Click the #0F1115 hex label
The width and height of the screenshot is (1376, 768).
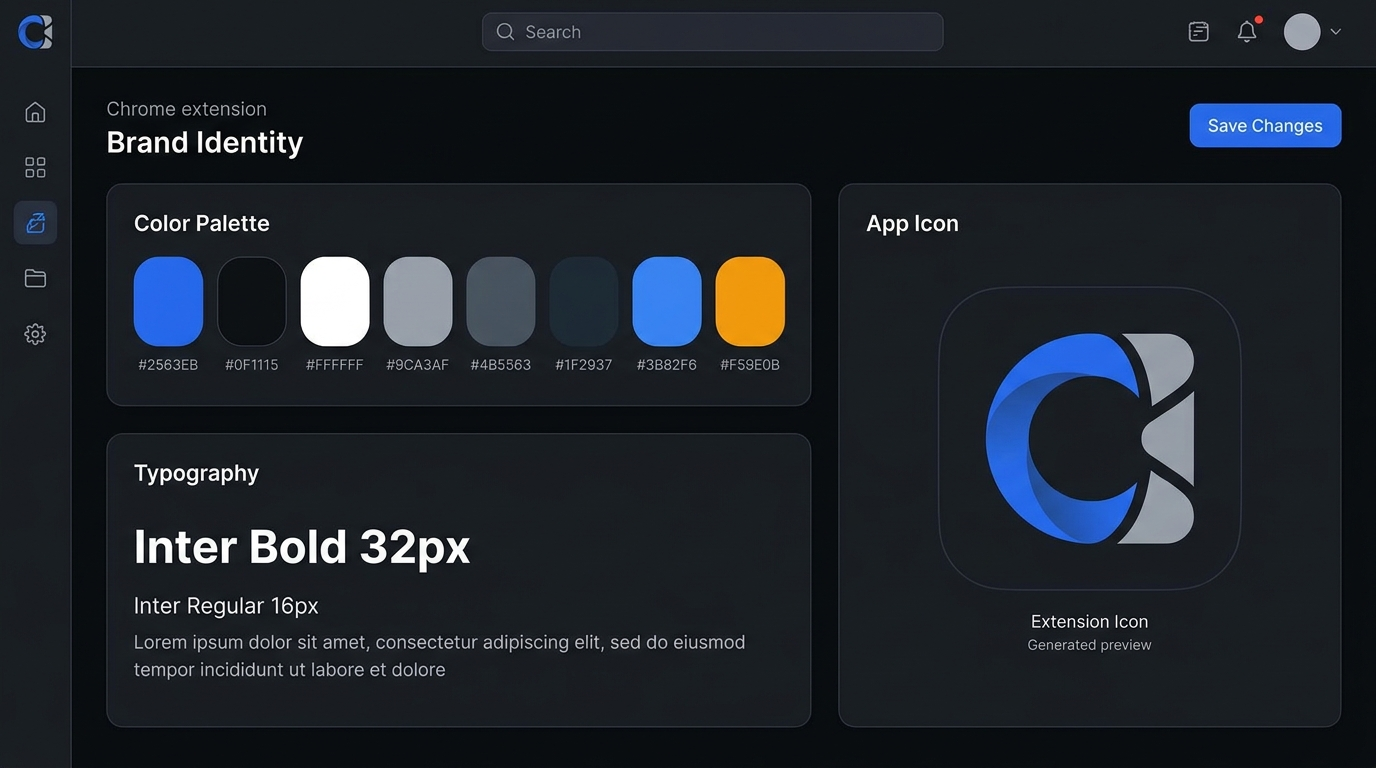point(252,365)
